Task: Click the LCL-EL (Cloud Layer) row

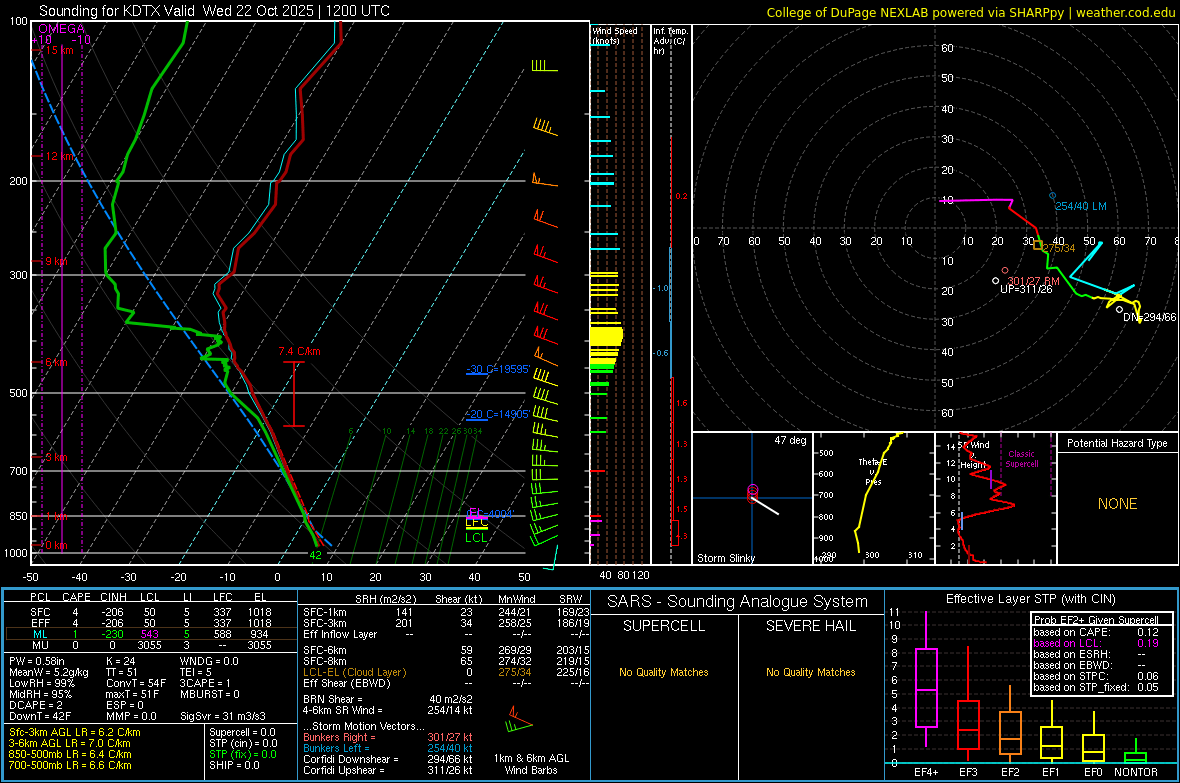Action: point(446,672)
